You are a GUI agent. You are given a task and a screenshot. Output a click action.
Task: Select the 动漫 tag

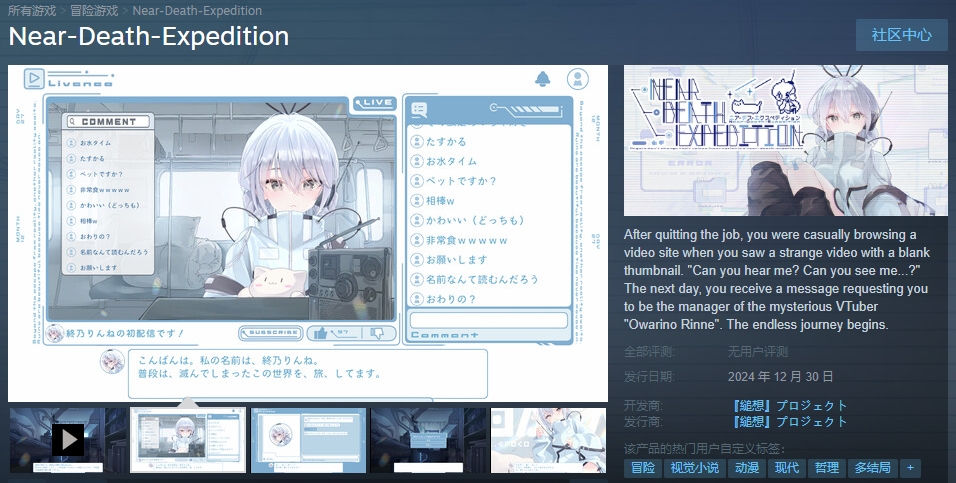click(747, 468)
